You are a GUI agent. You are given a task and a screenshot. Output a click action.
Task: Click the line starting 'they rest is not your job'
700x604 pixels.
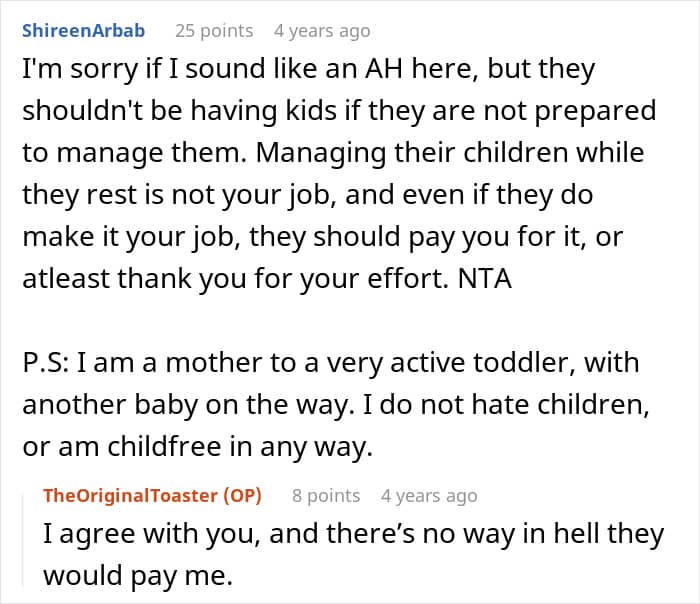308,196
